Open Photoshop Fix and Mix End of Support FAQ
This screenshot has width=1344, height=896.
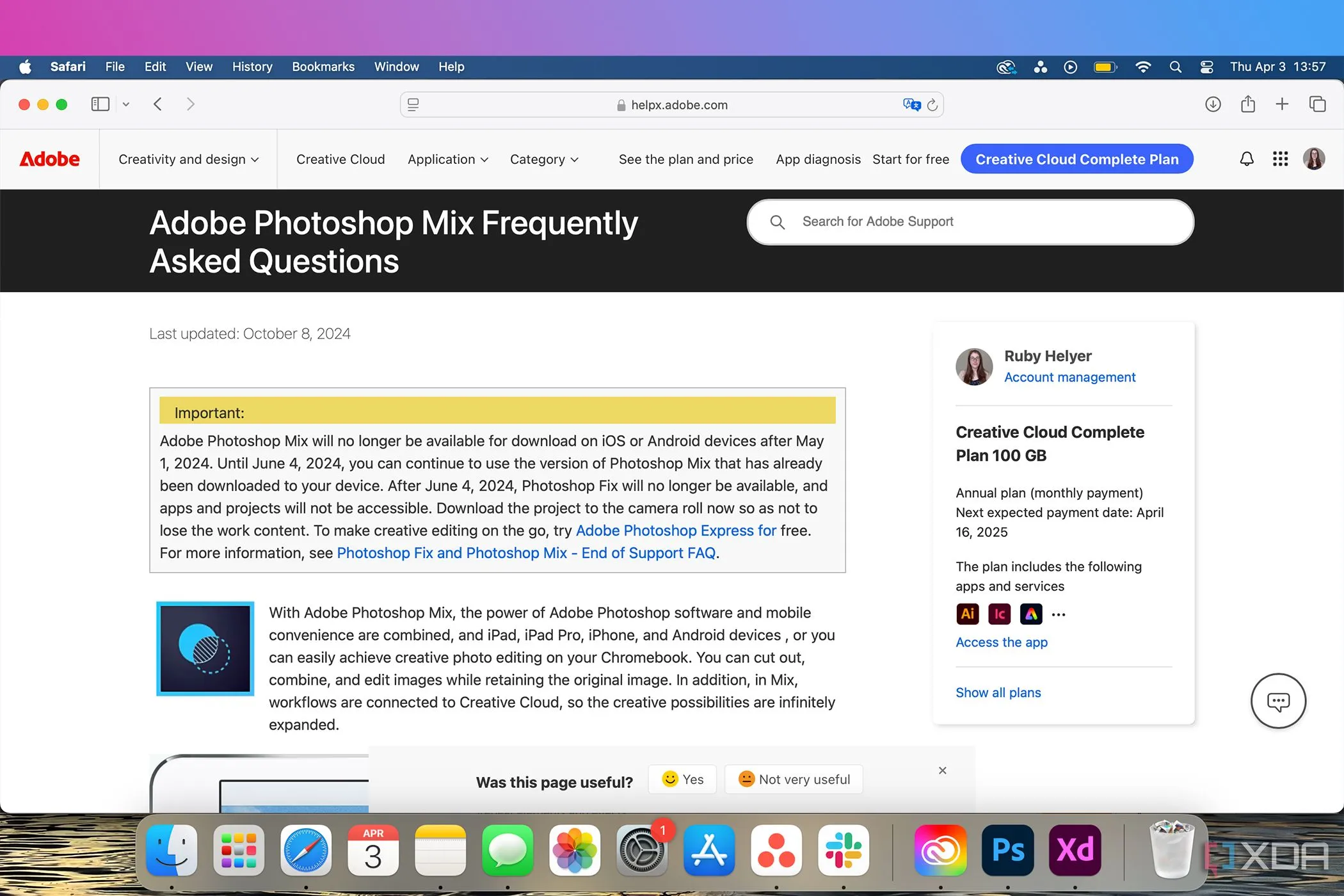tap(526, 553)
